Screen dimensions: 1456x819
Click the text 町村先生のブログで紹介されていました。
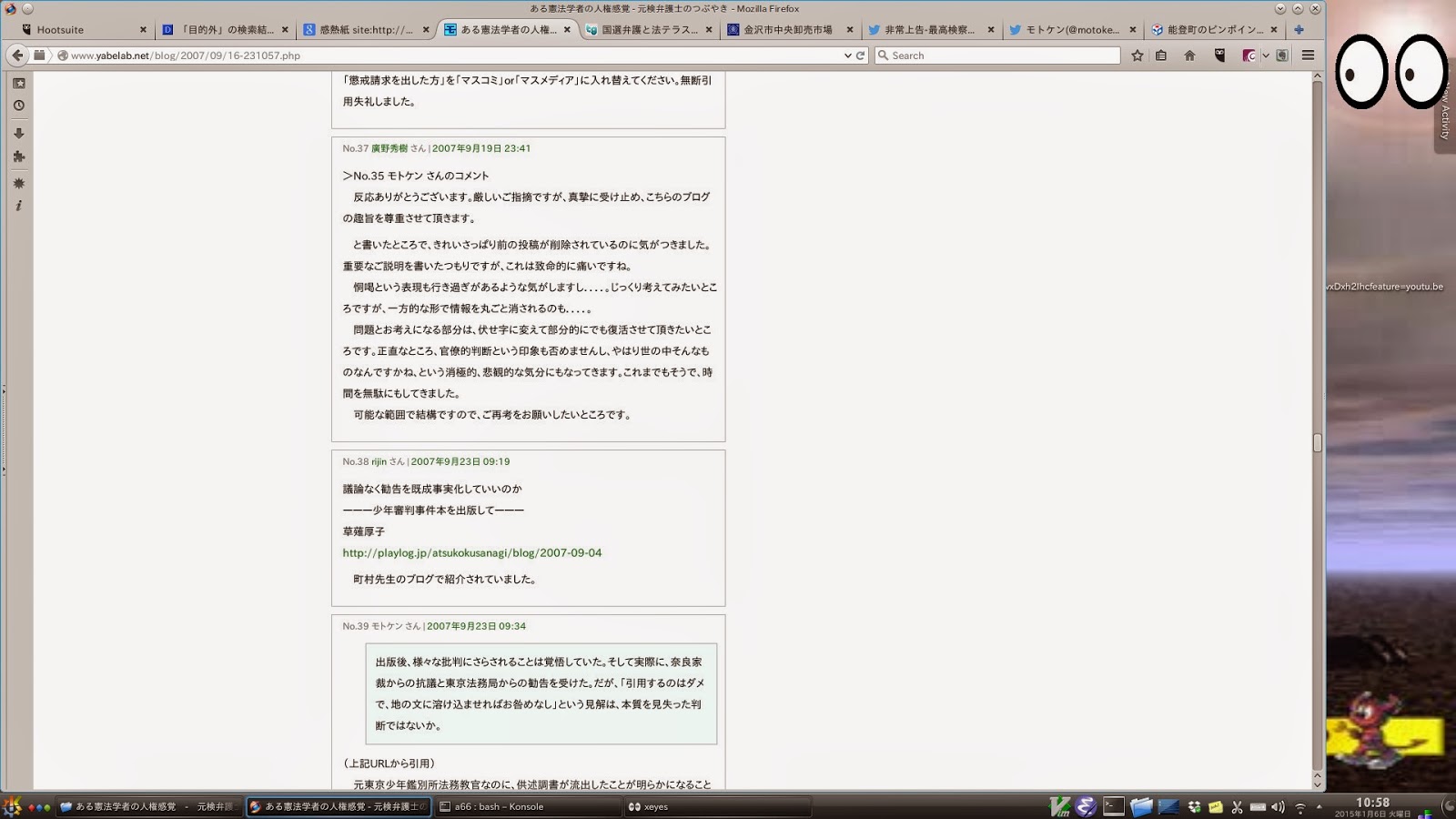tap(445, 579)
